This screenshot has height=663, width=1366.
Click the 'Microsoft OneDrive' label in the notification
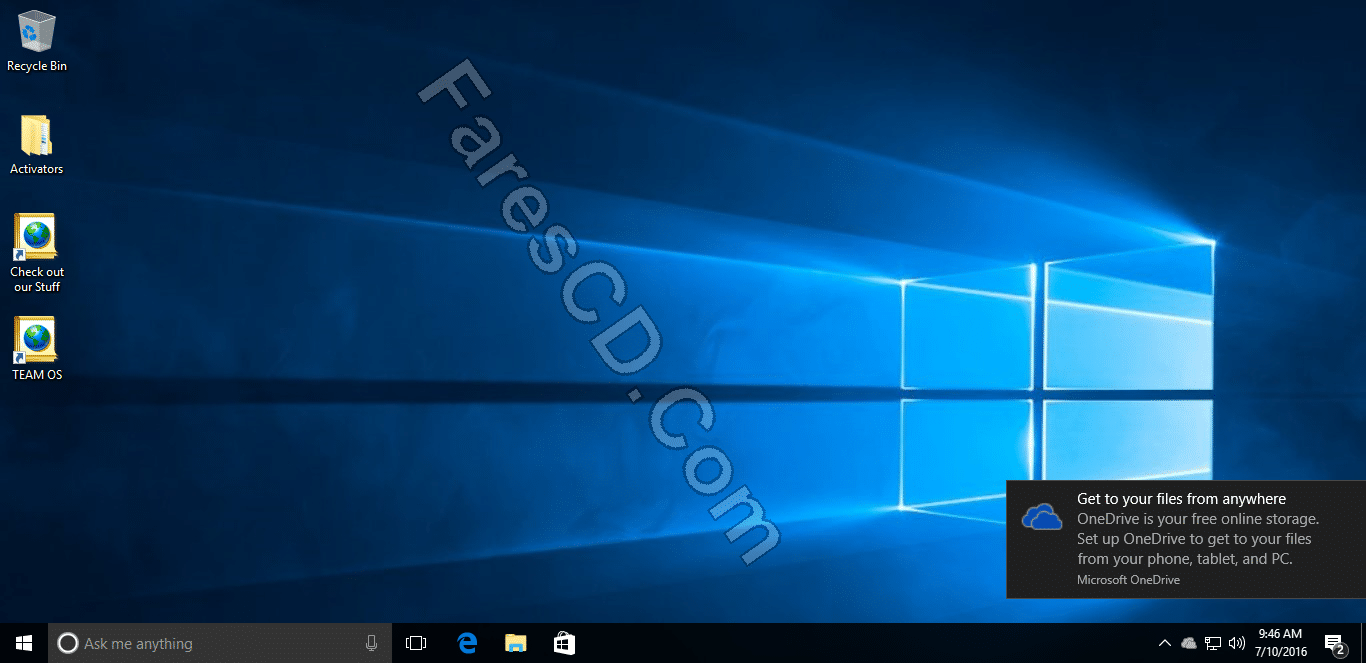pyautogui.click(x=1128, y=580)
